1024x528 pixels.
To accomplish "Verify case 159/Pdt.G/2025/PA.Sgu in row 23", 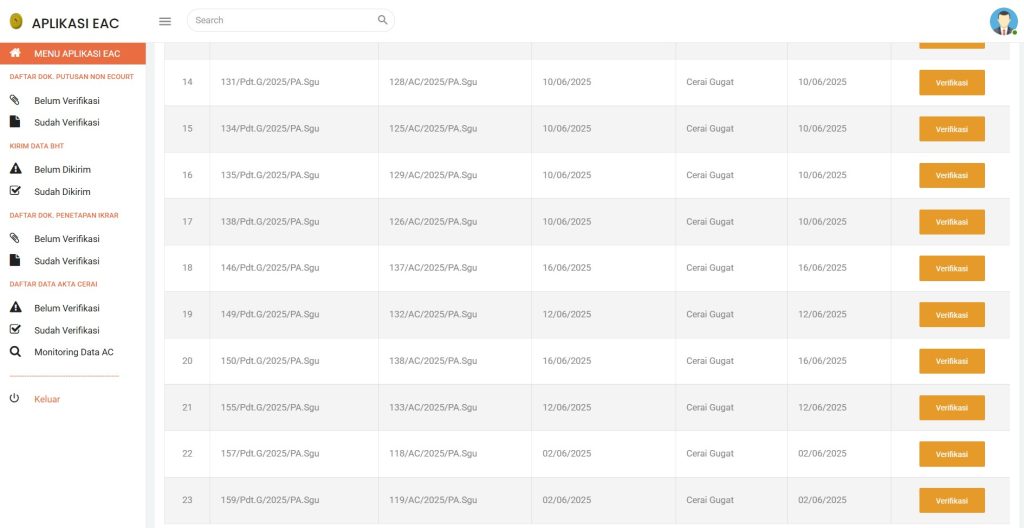I will pos(951,500).
